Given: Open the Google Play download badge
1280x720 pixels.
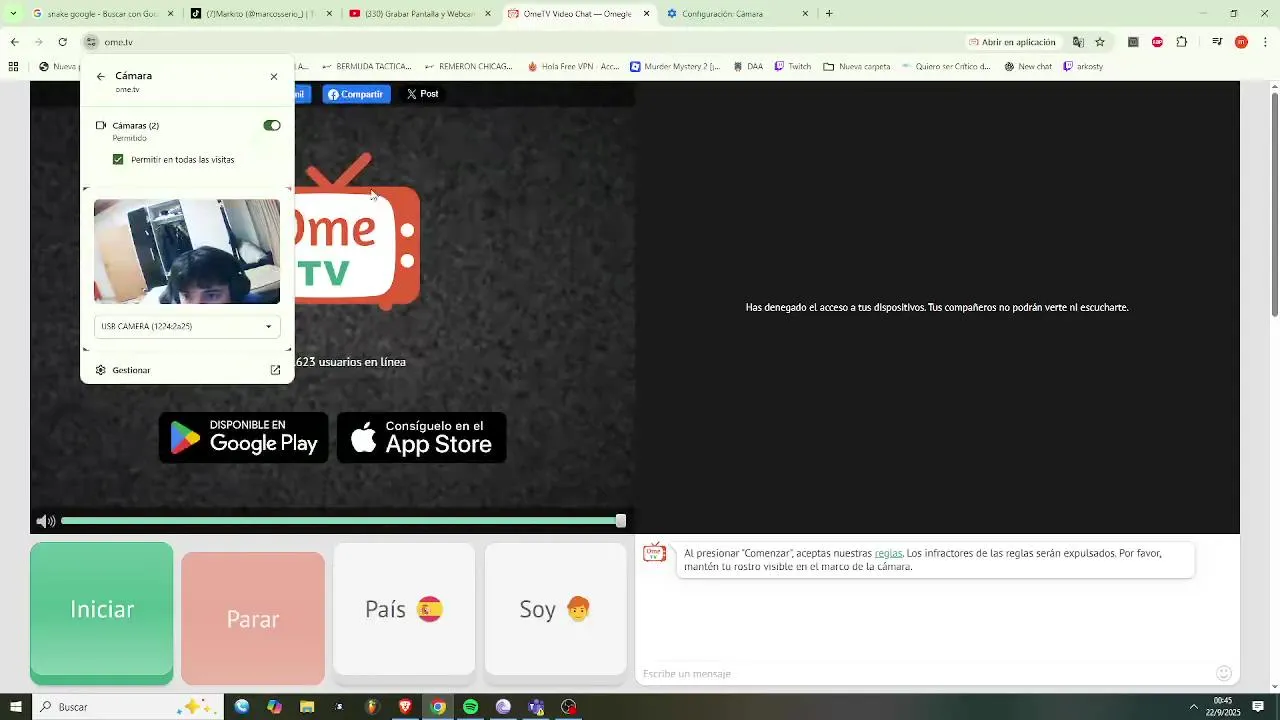Looking at the screenshot, I should (243, 437).
